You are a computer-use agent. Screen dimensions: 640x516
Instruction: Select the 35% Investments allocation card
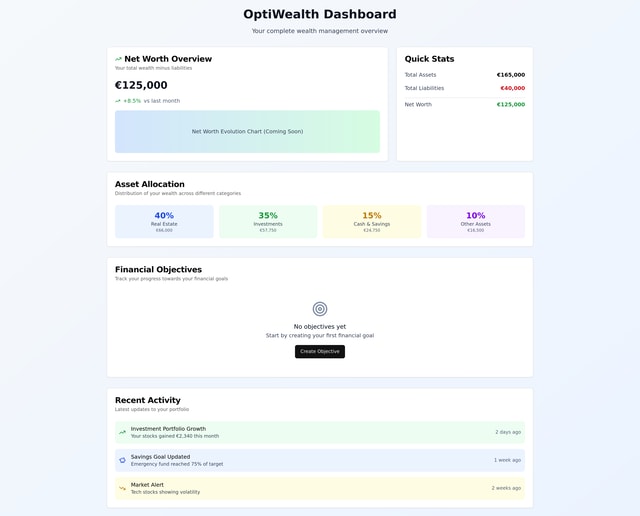[x=268, y=222]
